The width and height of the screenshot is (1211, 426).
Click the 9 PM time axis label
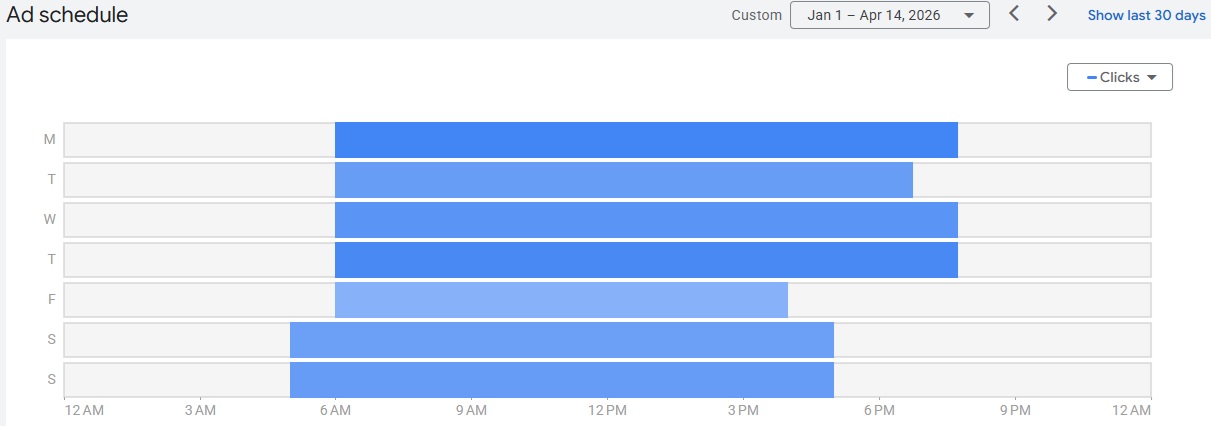click(1015, 410)
